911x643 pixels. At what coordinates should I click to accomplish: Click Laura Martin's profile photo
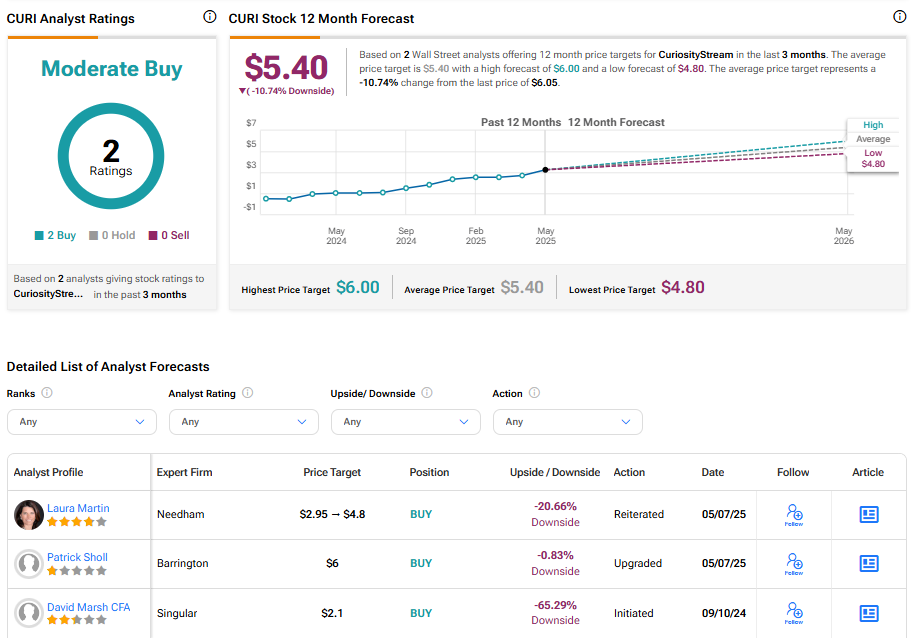pyautogui.click(x=29, y=515)
